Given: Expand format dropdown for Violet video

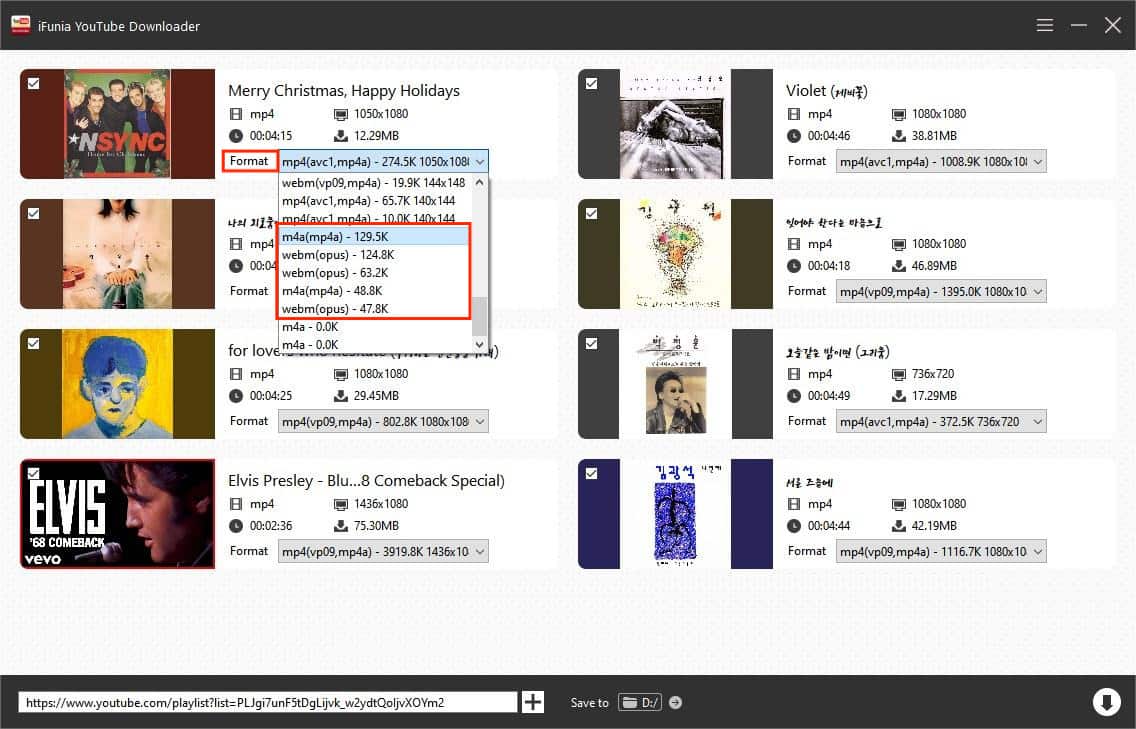Looking at the screenshot, I should [941, 161].
